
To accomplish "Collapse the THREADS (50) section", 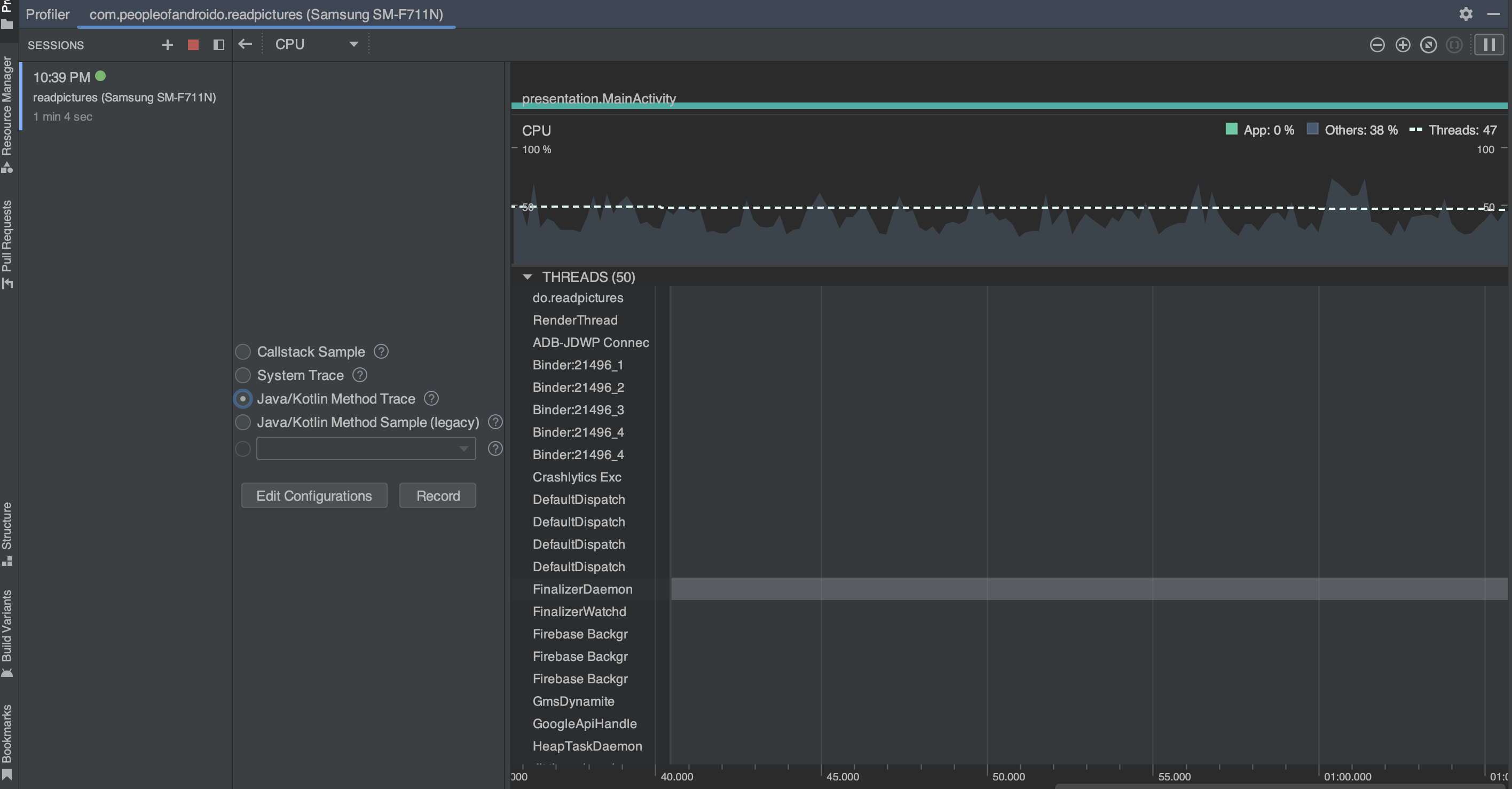I will tap(527, 277).
